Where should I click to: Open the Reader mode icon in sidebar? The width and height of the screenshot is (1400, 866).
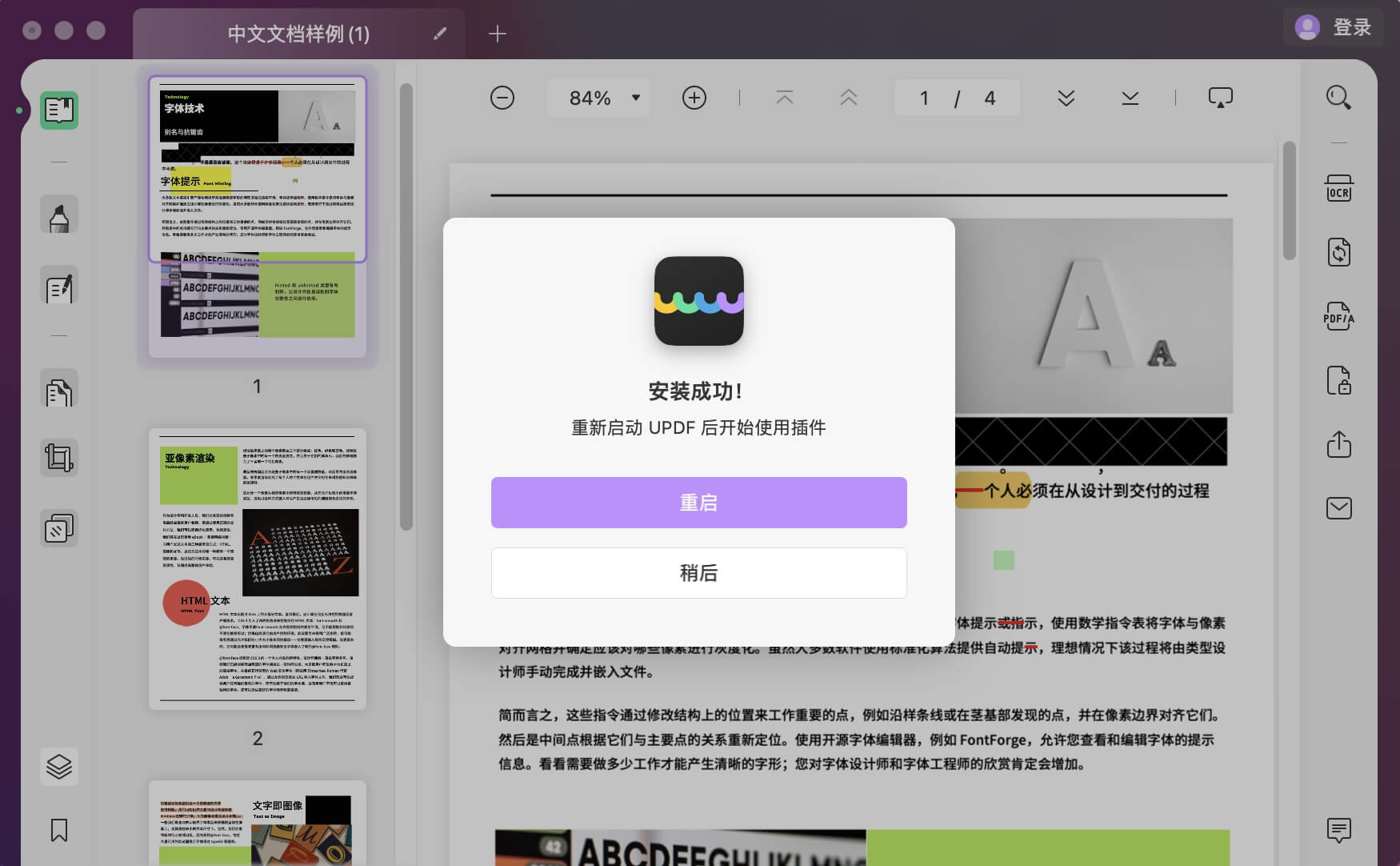(59, 110)
